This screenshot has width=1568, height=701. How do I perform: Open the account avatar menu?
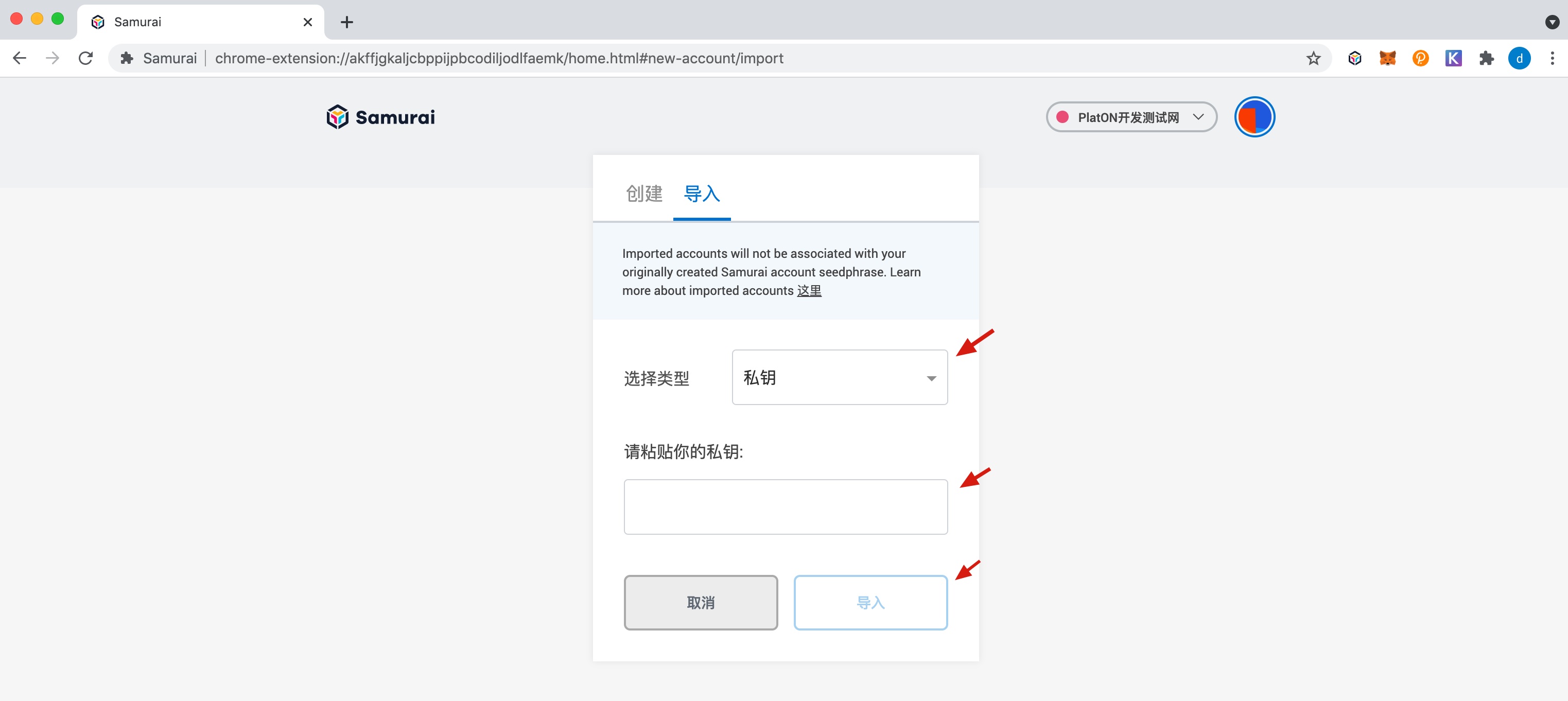1254,117
